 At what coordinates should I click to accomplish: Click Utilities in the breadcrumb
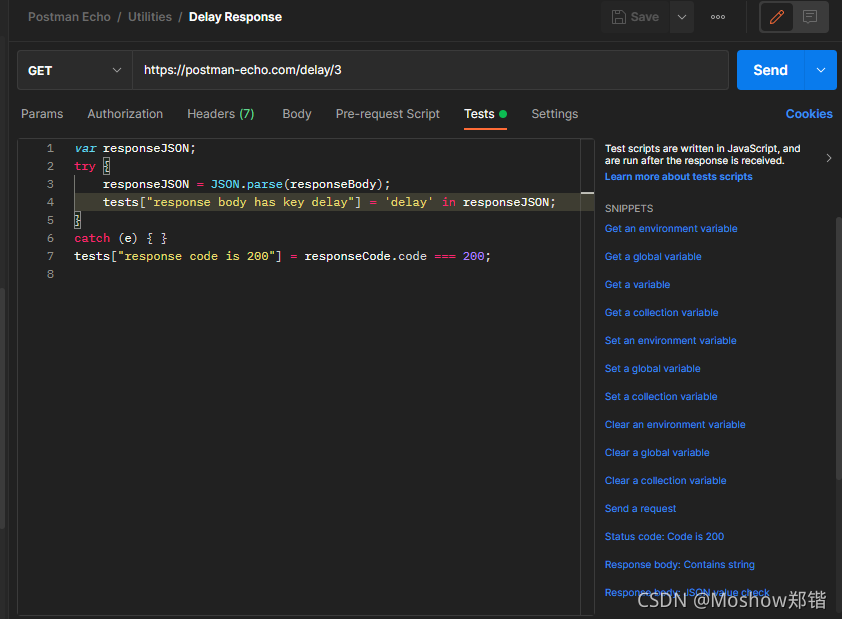[150, 17]
